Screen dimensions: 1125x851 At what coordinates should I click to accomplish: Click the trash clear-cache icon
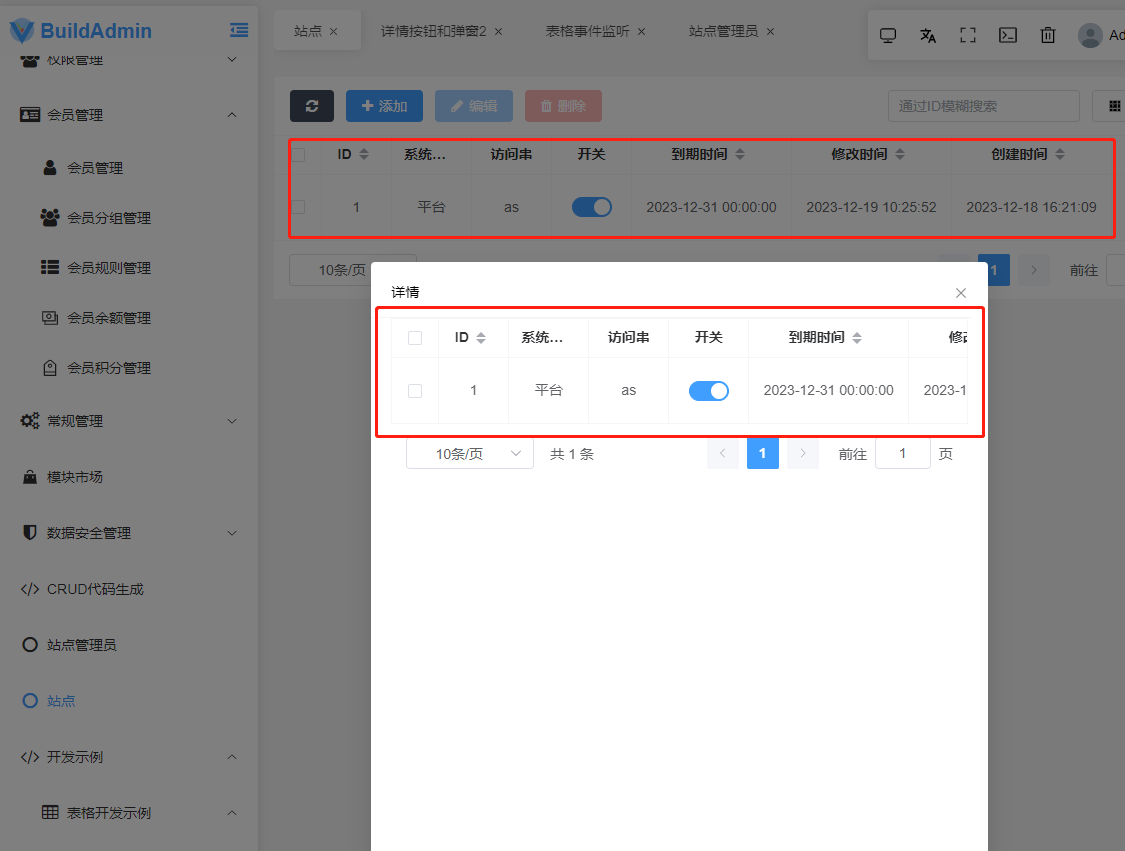[1048, 35]
